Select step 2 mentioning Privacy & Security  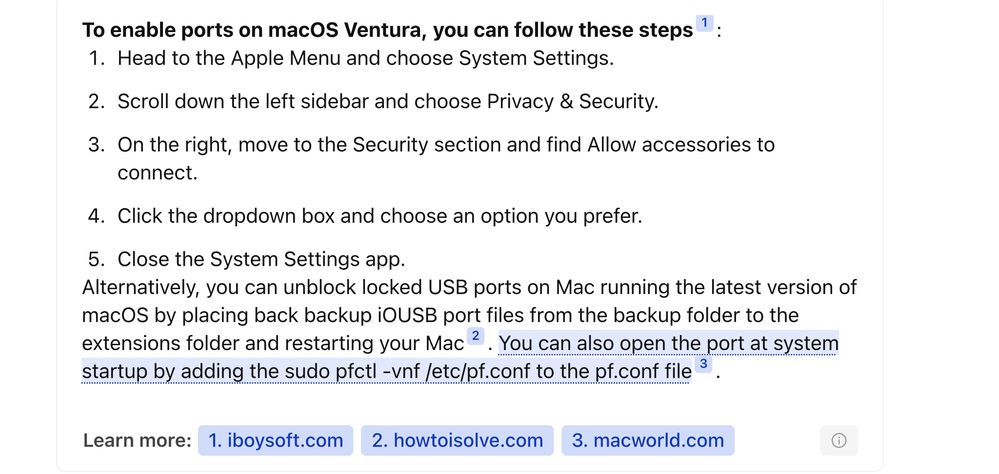click(387, 101)
